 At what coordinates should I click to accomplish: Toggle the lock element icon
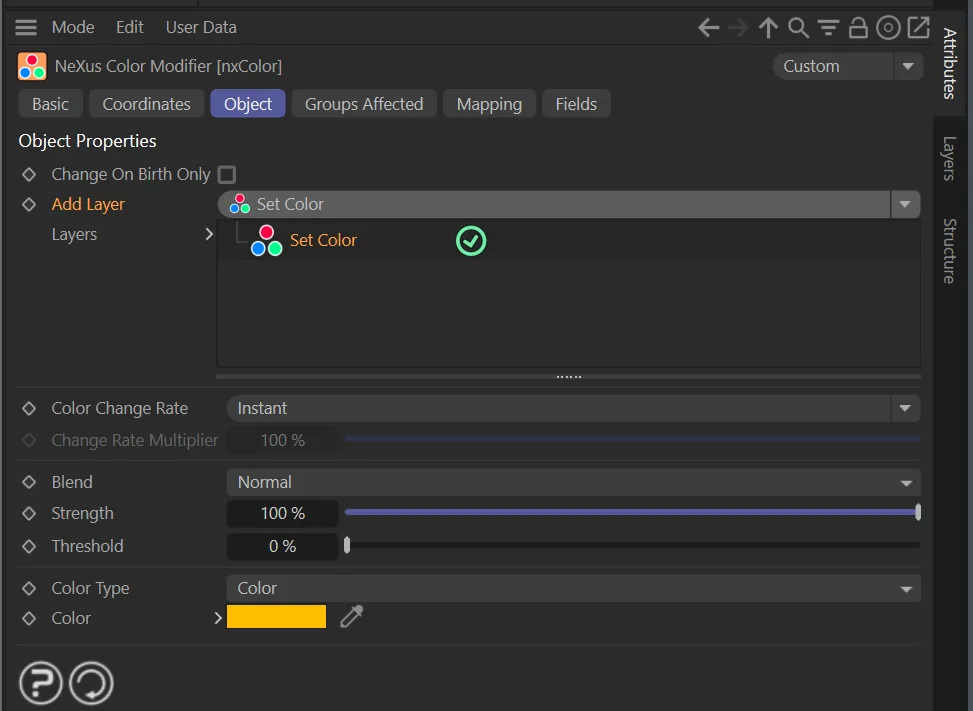(858, 28)
